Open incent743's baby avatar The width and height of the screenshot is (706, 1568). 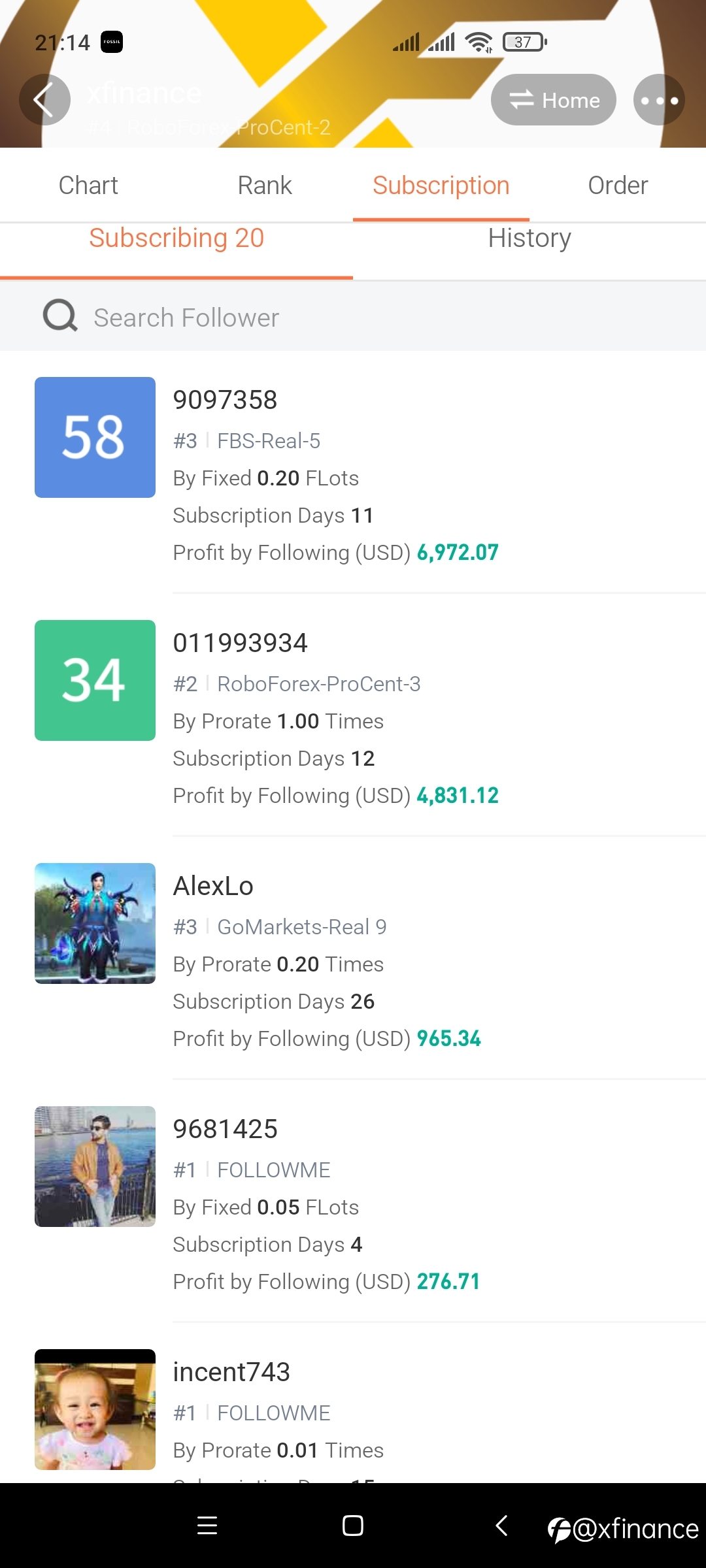click(x=95, y=1409)
